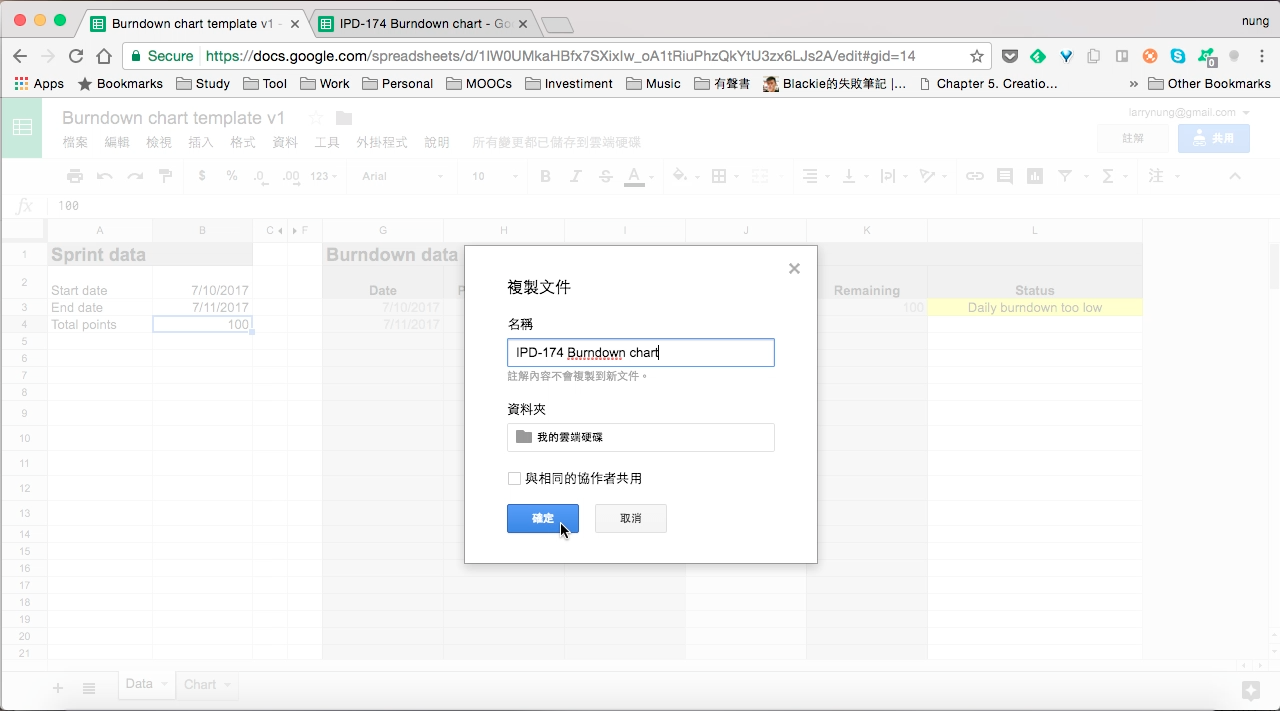Click the 共用 share button

click(x=1214, y=138)
